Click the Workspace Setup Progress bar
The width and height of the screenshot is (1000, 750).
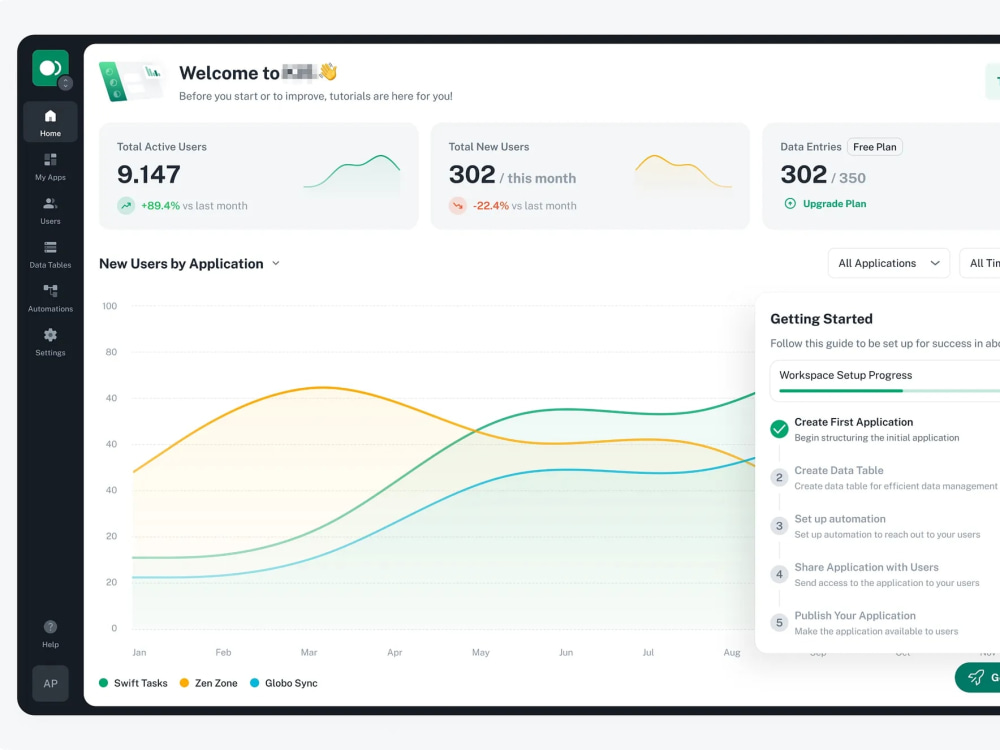[890, 390]
